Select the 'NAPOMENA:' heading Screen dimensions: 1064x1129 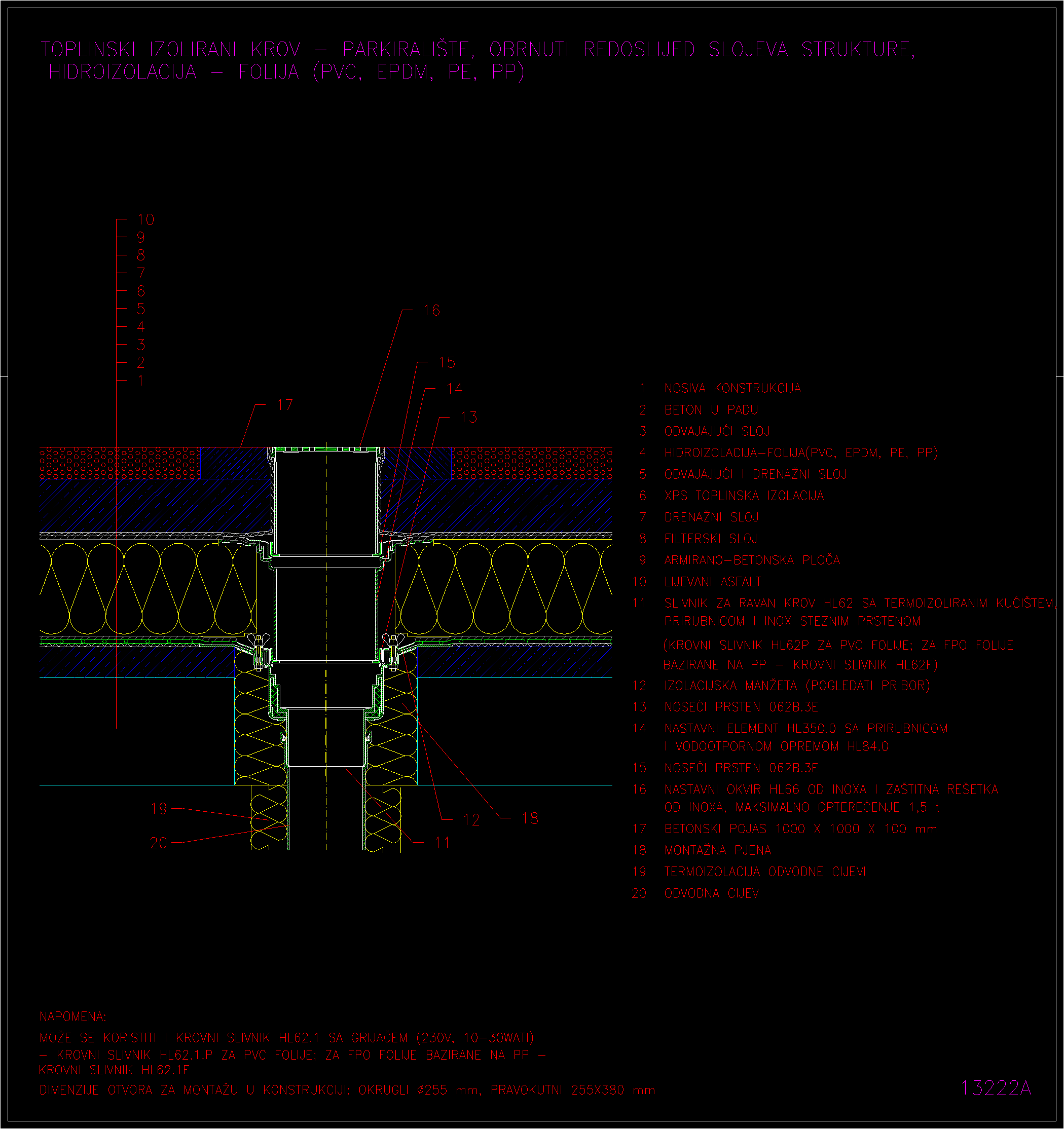72,1017
